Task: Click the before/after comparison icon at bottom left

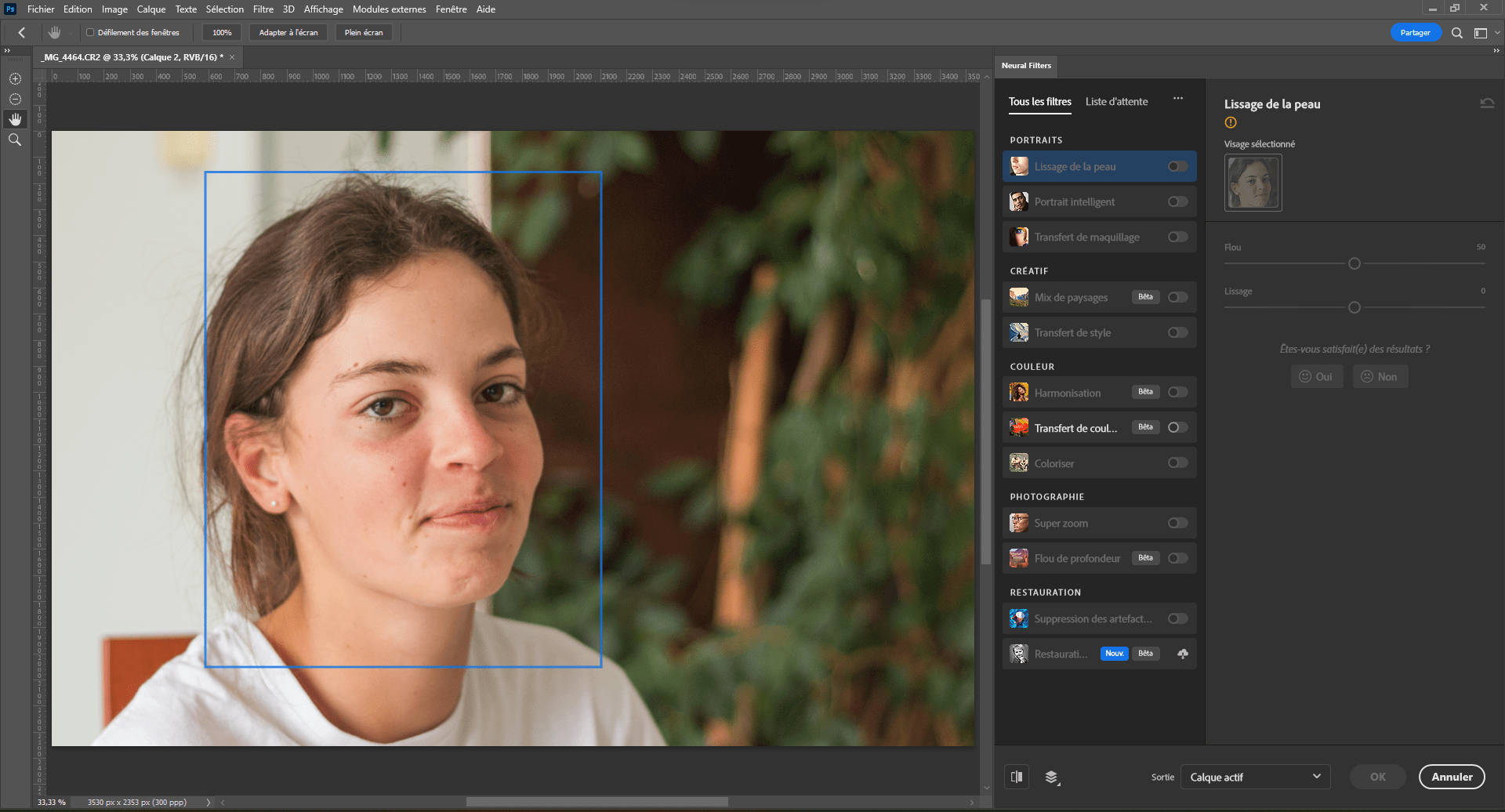Action: (x=1017, y=776)
